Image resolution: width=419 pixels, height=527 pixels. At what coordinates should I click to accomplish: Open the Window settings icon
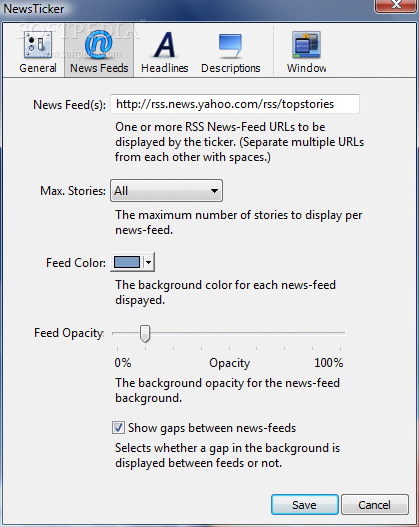coord(306,45)
